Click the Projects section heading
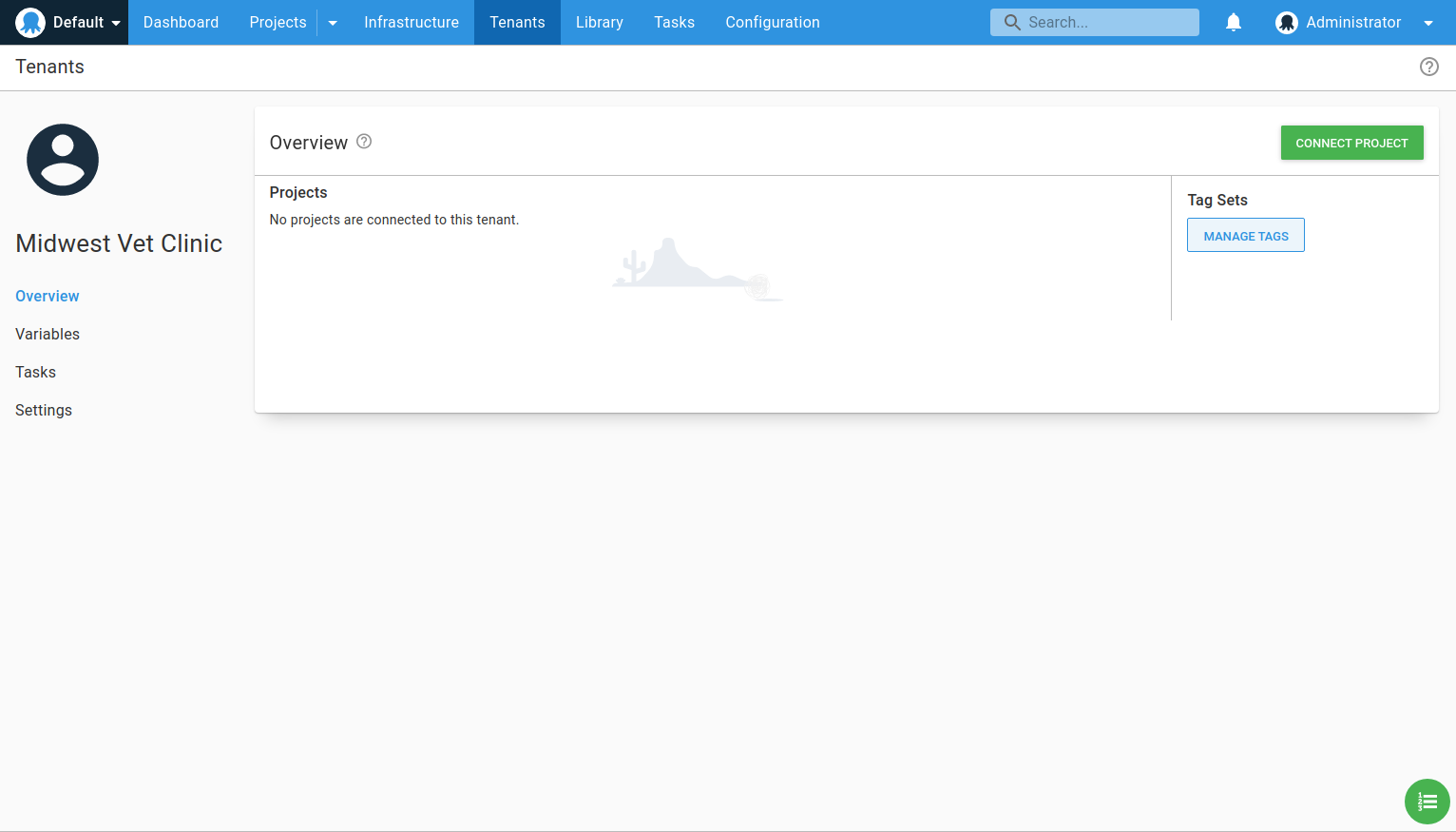This screenshot has width=1456, height=832. tap(298, 192)
